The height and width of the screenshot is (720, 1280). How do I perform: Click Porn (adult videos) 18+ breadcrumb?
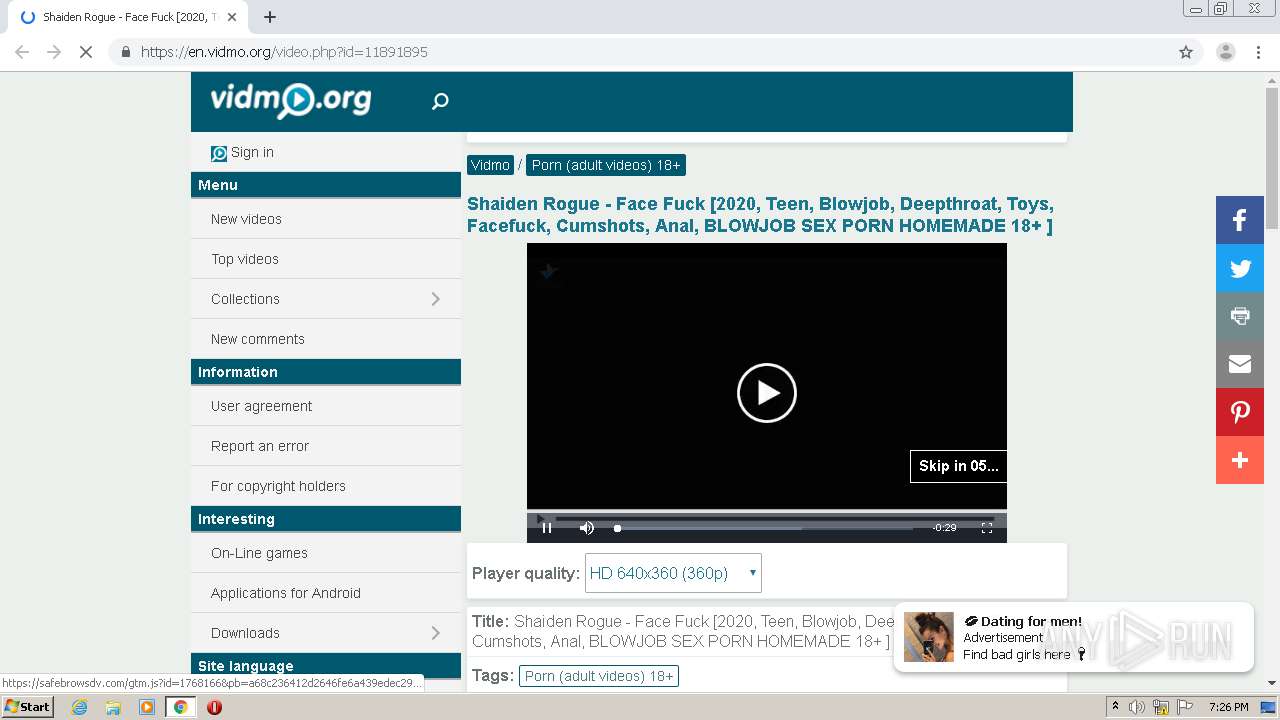tap(606, 165)
